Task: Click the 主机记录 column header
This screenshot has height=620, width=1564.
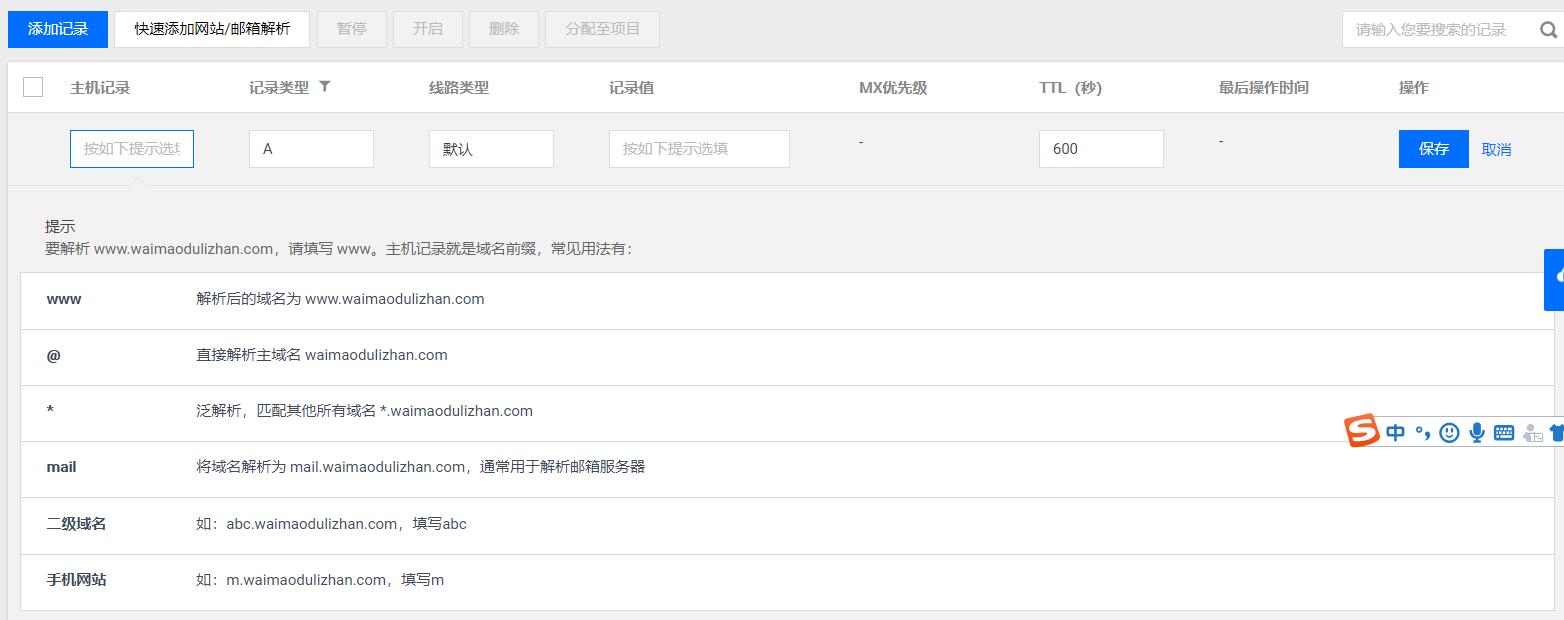Action: (x=100, y=88)
